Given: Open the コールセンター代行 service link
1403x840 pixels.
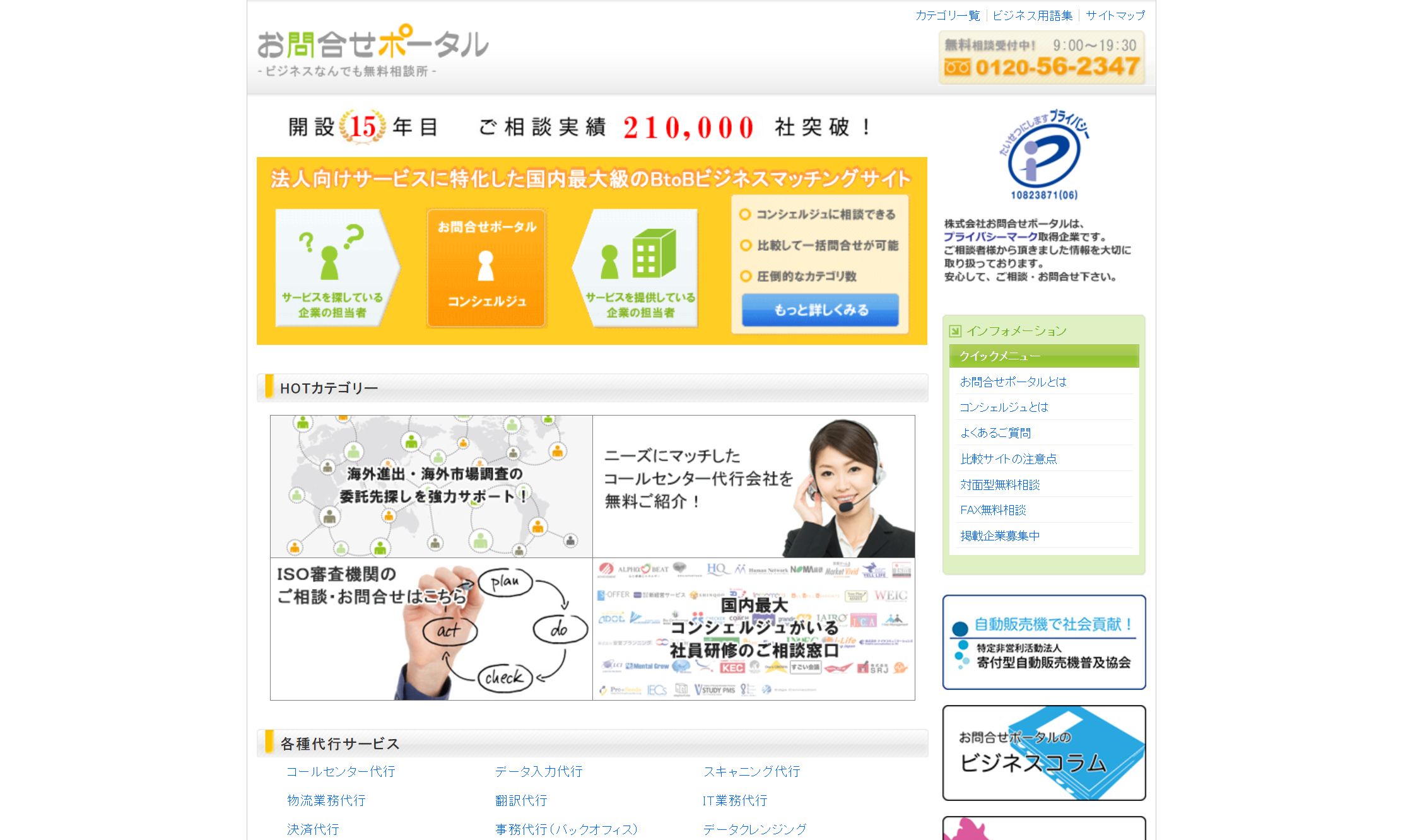Looking at the screenshot, I should click(341, 771).
